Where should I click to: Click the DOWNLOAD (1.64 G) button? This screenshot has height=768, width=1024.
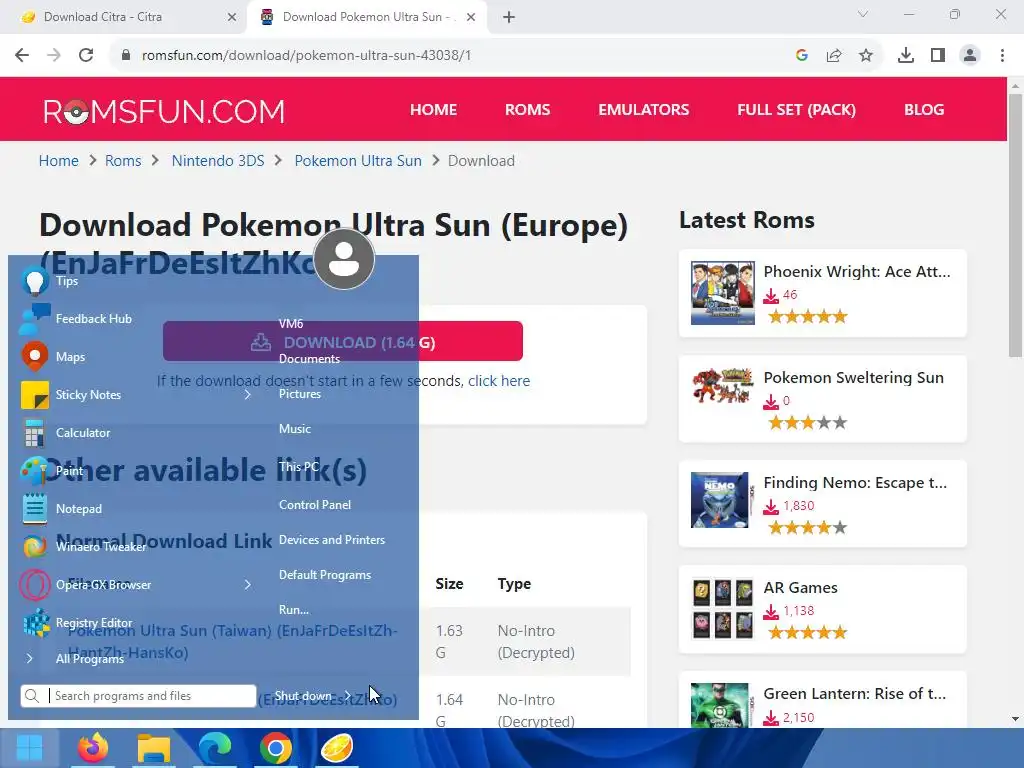click(x=343, y=341)
